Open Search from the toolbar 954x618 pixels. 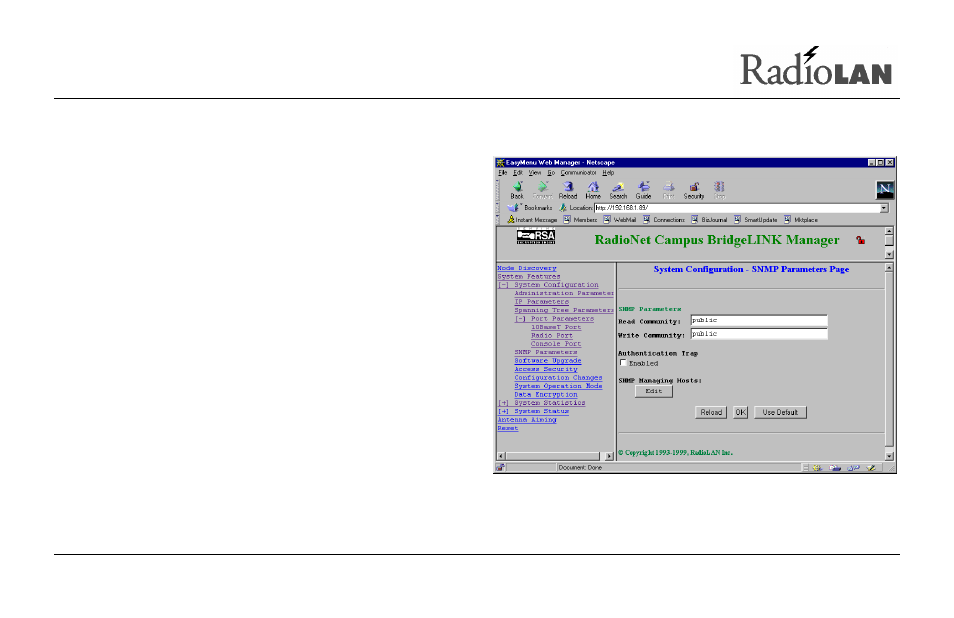(618, 190)
